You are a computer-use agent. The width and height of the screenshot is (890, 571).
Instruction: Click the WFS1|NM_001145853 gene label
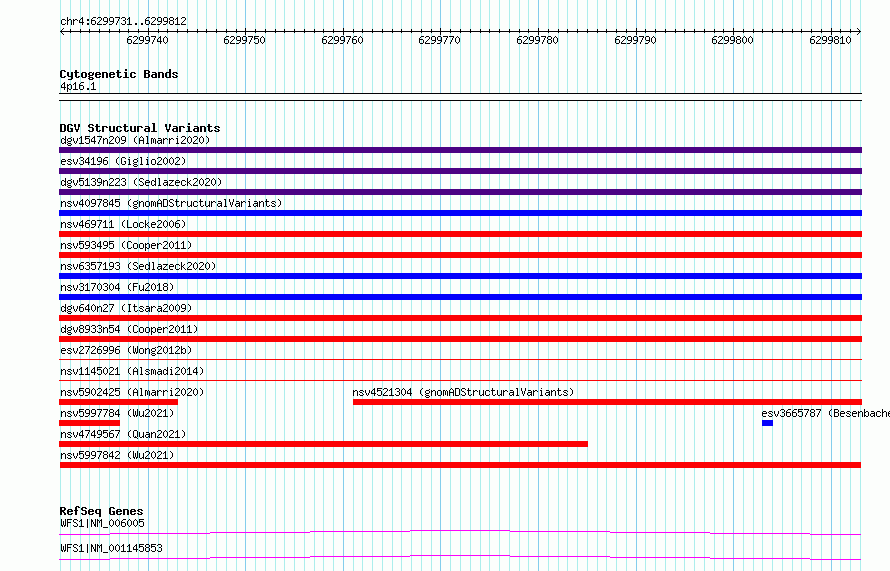pyautogui.click(x=111, y=548)
